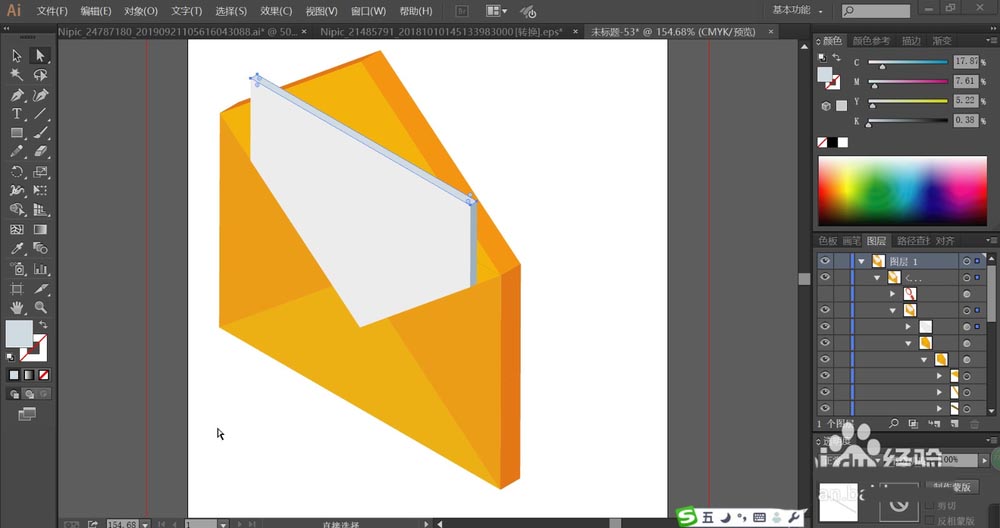Choose the Free Transform tool
This screenshot has height=528, width=1000.
(40, 191)
